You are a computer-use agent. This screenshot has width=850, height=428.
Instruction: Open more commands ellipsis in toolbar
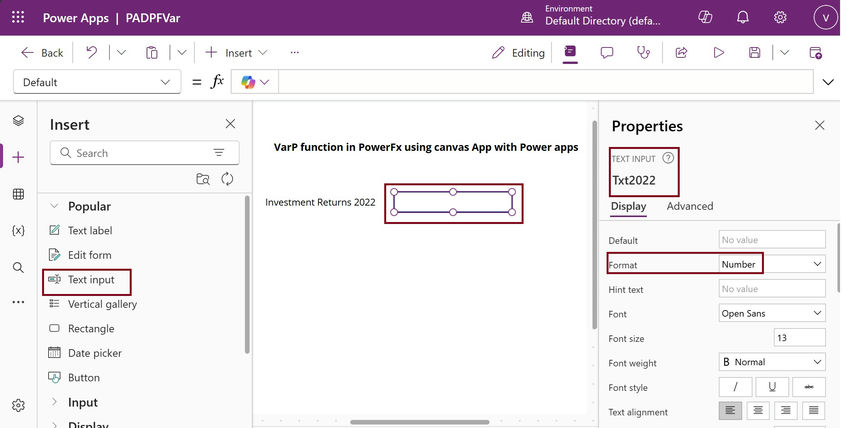[x=294, y=53]
